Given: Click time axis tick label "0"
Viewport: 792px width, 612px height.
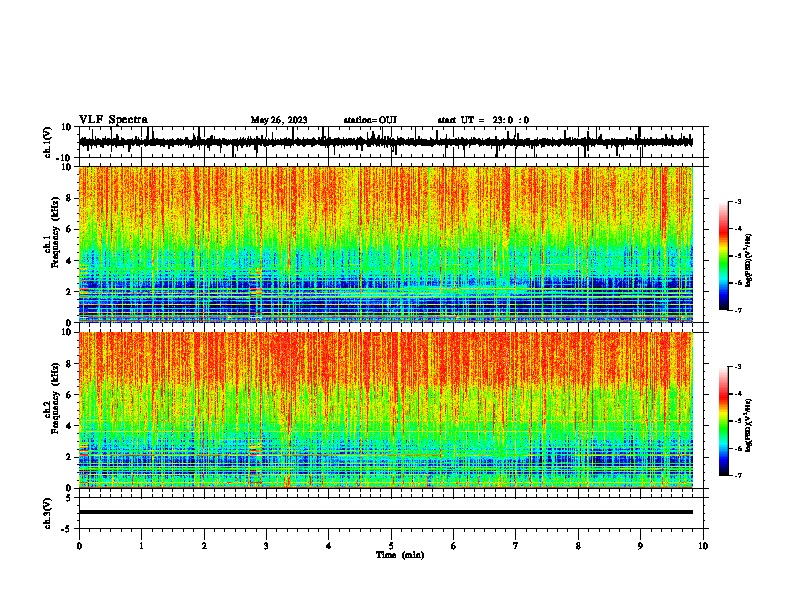Looking at the screenshot, I should point(79,546).
